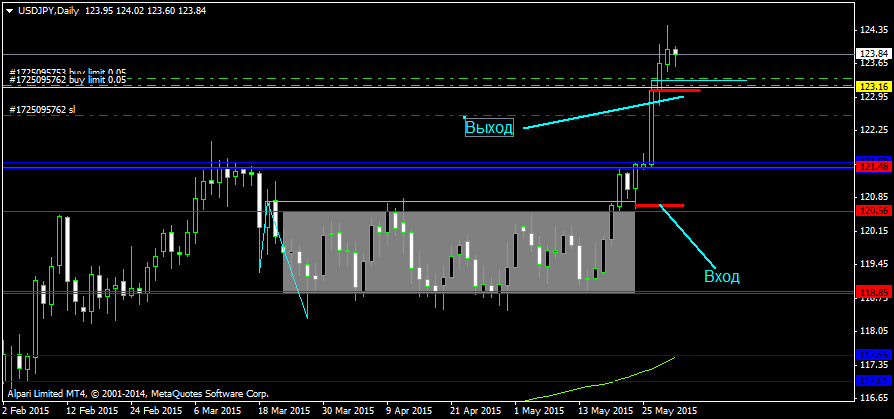Screen dimensions: 894x419
Task: Click date label 24 Feb 2015
Action: 156,410
